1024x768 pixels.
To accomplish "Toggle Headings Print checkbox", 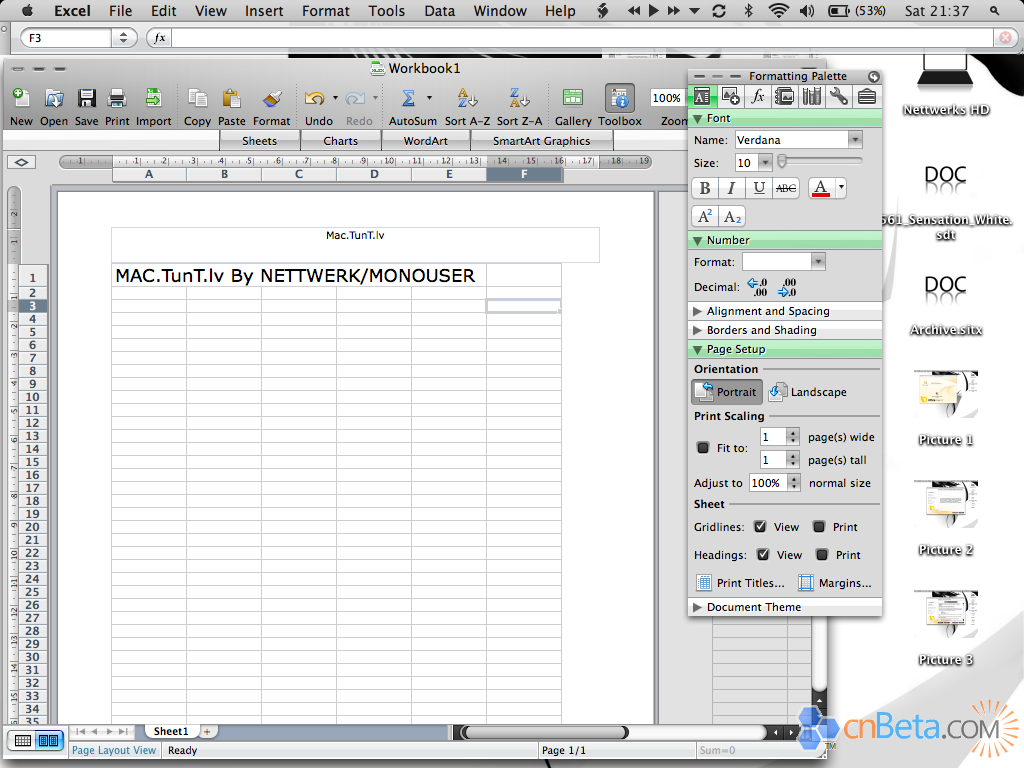I will pos(822,554).
